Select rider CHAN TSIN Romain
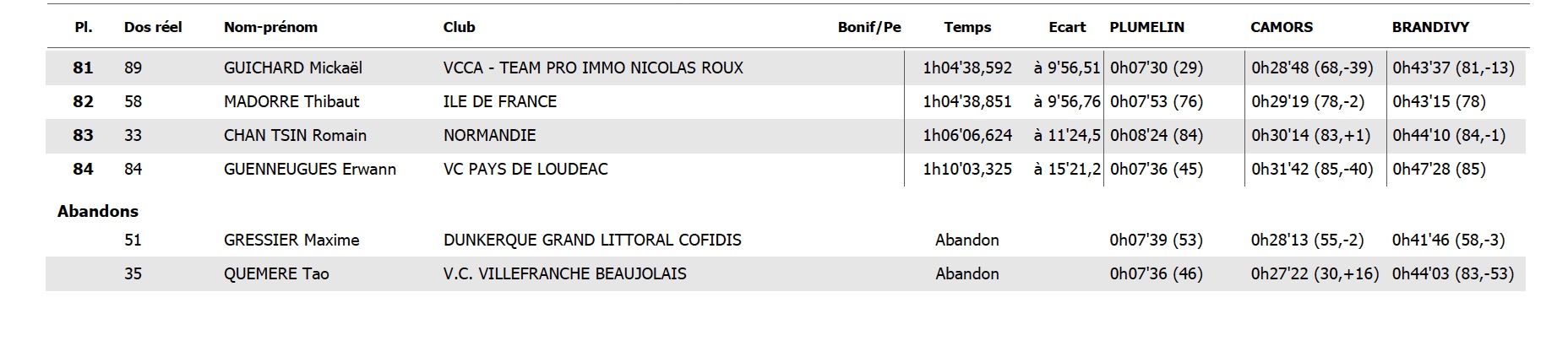1568x346 pixels. (295, 135)
